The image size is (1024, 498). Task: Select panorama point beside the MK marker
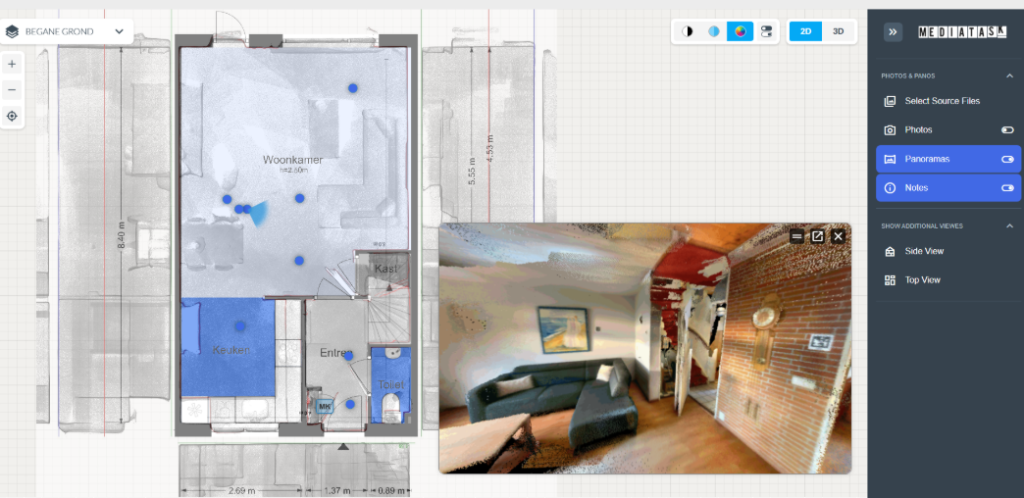pyautogui.click(x=350, y=405)
